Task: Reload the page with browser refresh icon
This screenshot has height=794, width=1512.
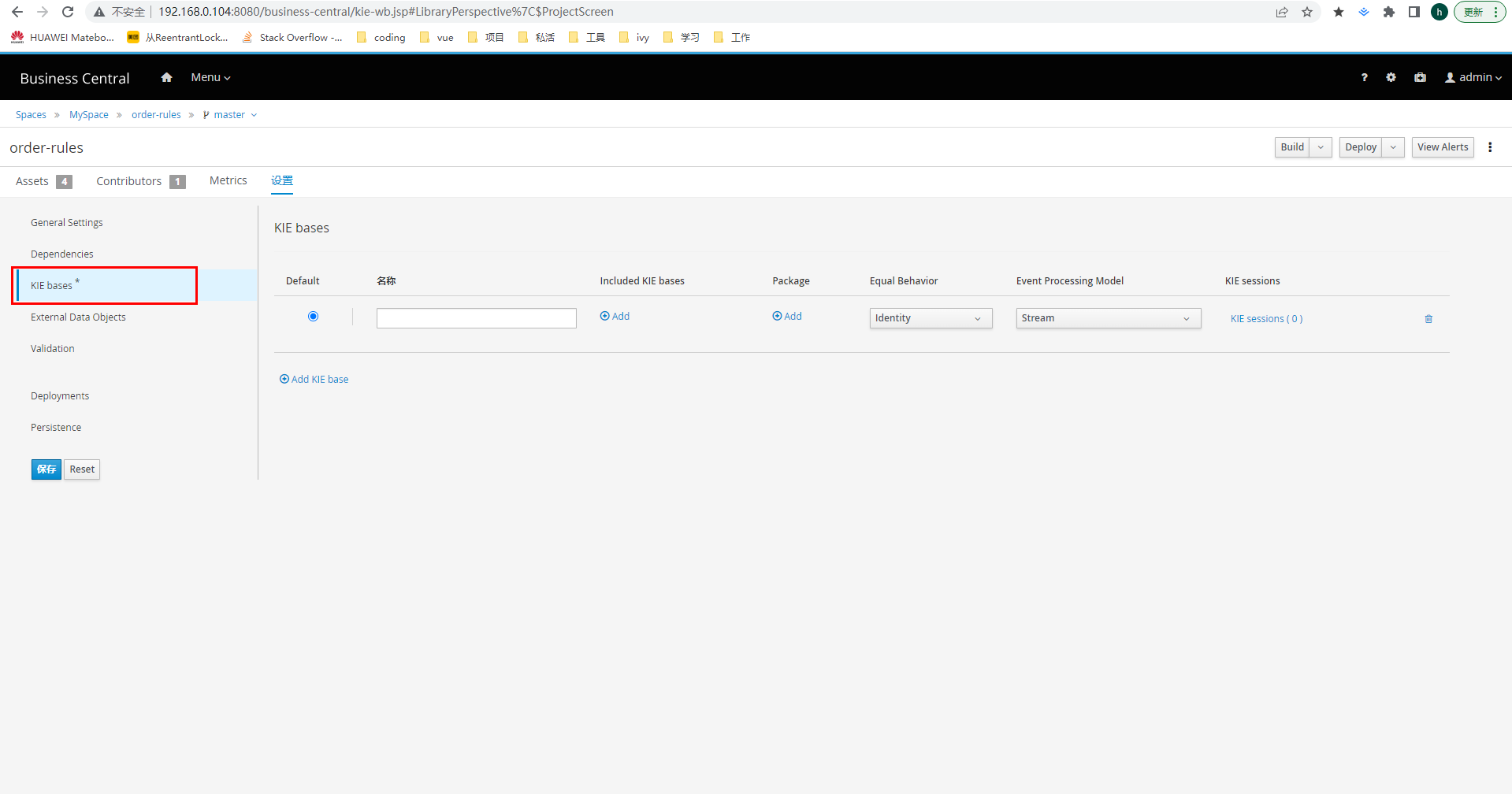Action: [x=68, y=12]
